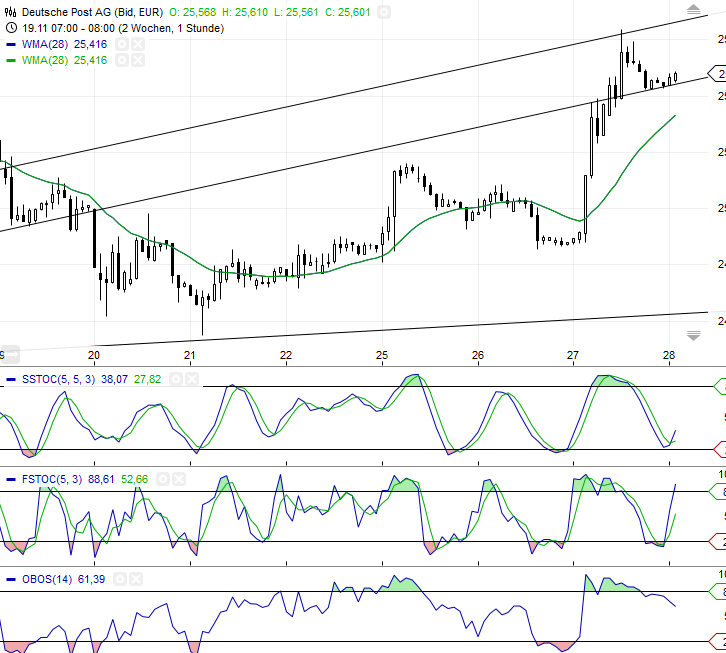Click the upward scale arrow at the price axis top
This screenshot has width=726, height=653.
pyautogui.click(x=693, y=10)
